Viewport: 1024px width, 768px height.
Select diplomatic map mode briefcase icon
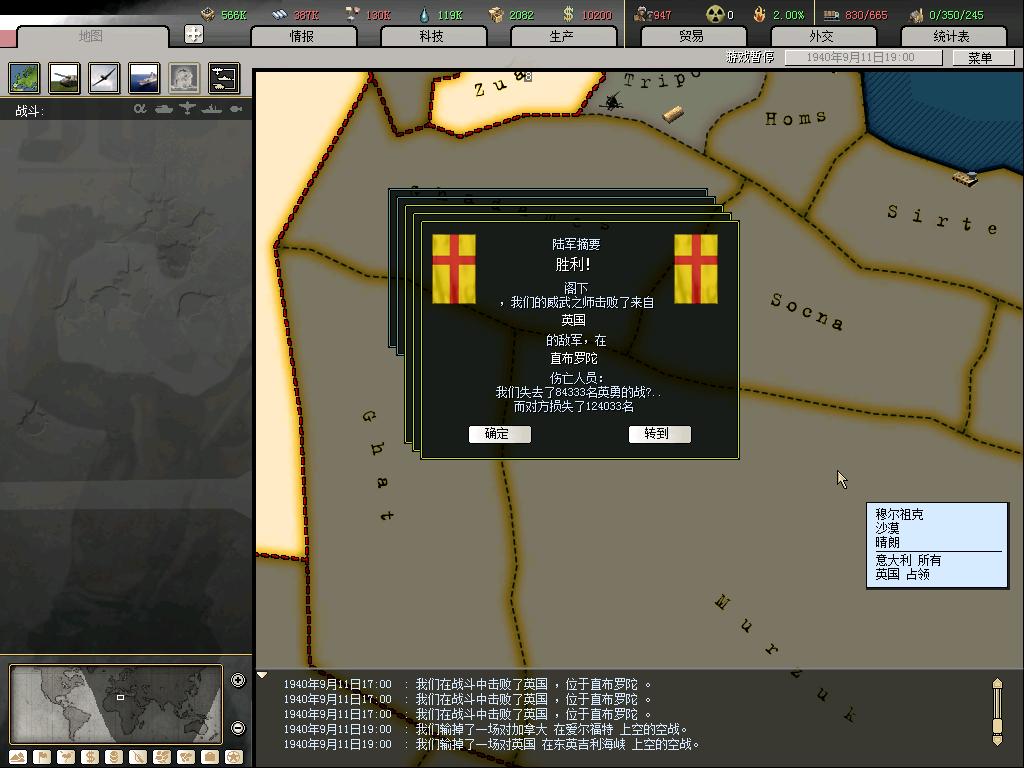pos(210,757)
